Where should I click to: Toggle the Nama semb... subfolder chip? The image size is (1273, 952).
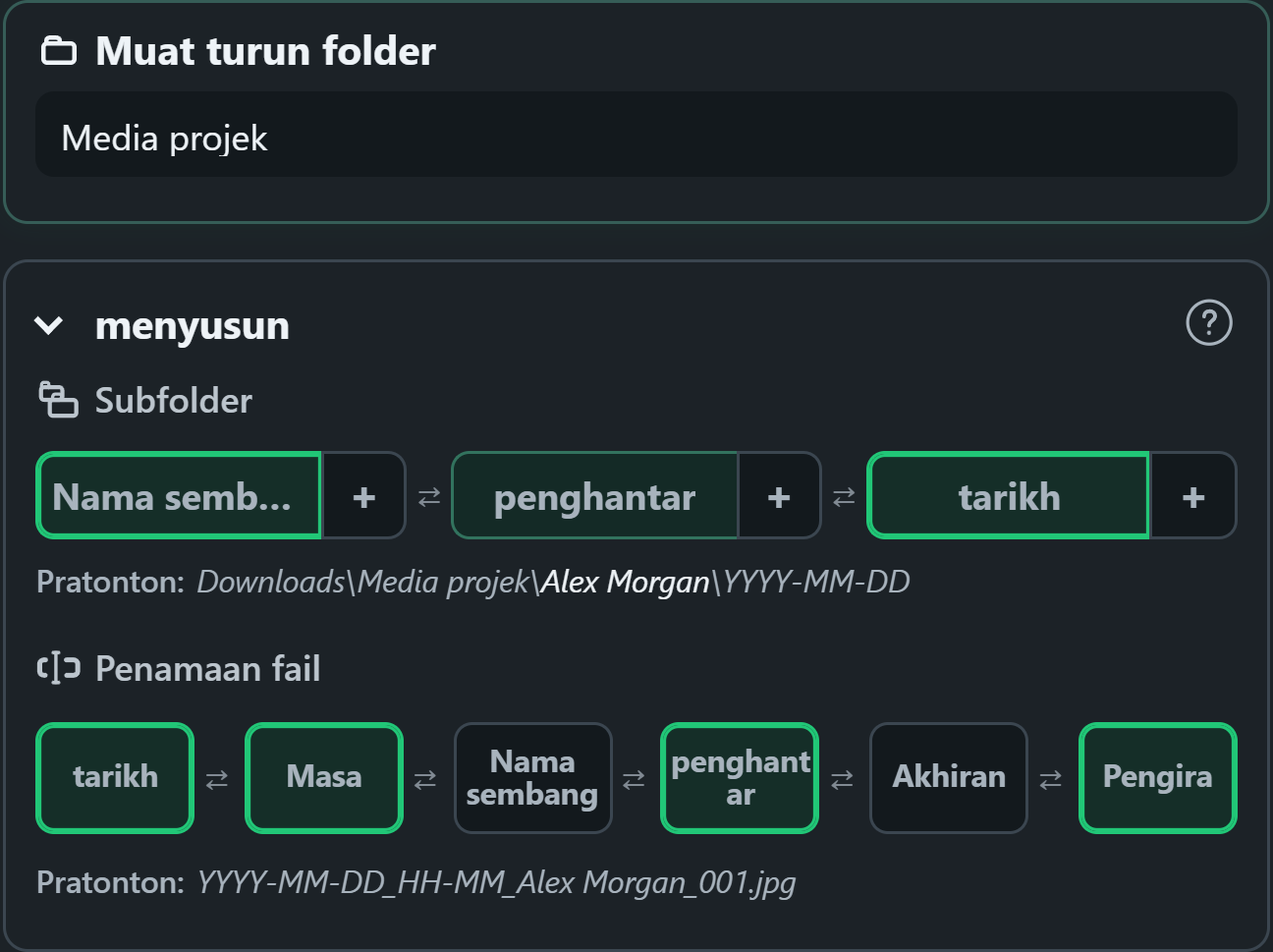click(x=179, y=495)
